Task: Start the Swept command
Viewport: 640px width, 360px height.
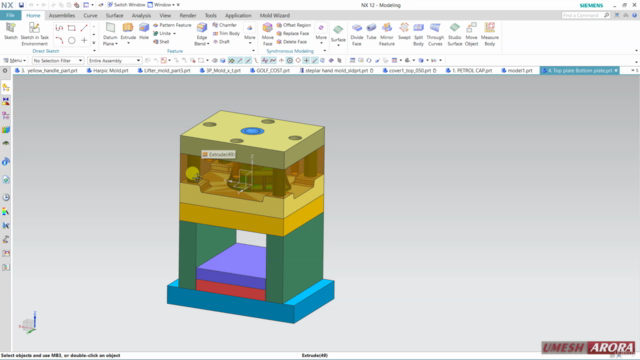Action: [404, 31]
